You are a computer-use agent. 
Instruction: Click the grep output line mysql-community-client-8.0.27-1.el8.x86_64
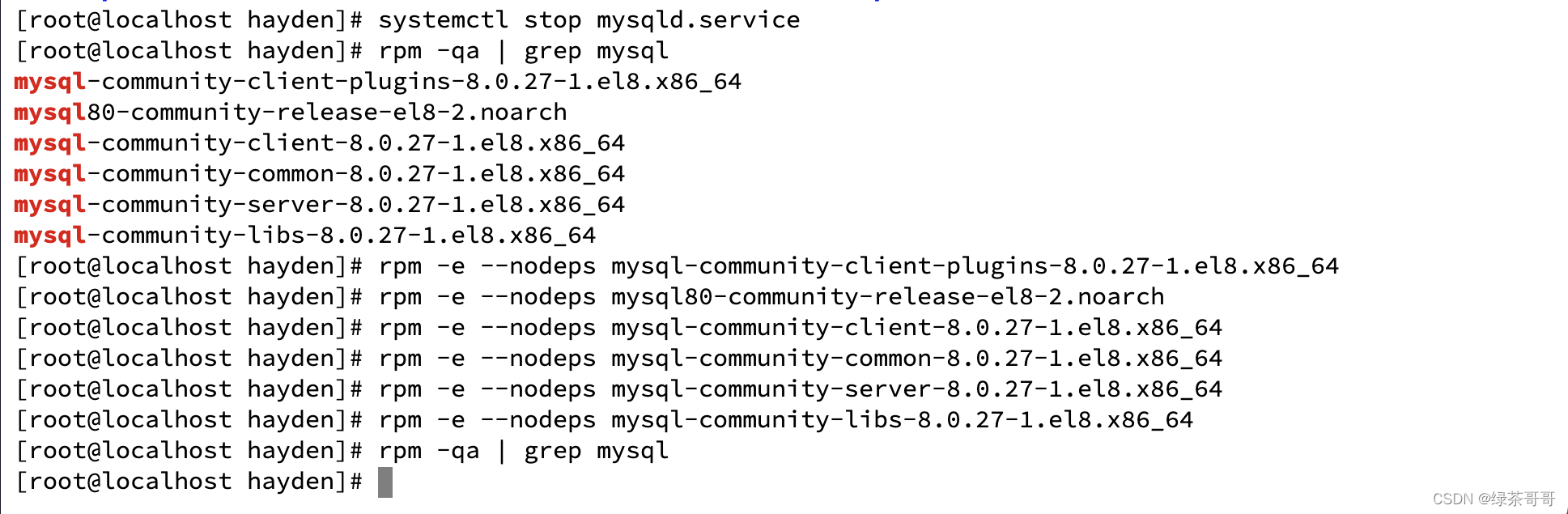coord(319,143)
